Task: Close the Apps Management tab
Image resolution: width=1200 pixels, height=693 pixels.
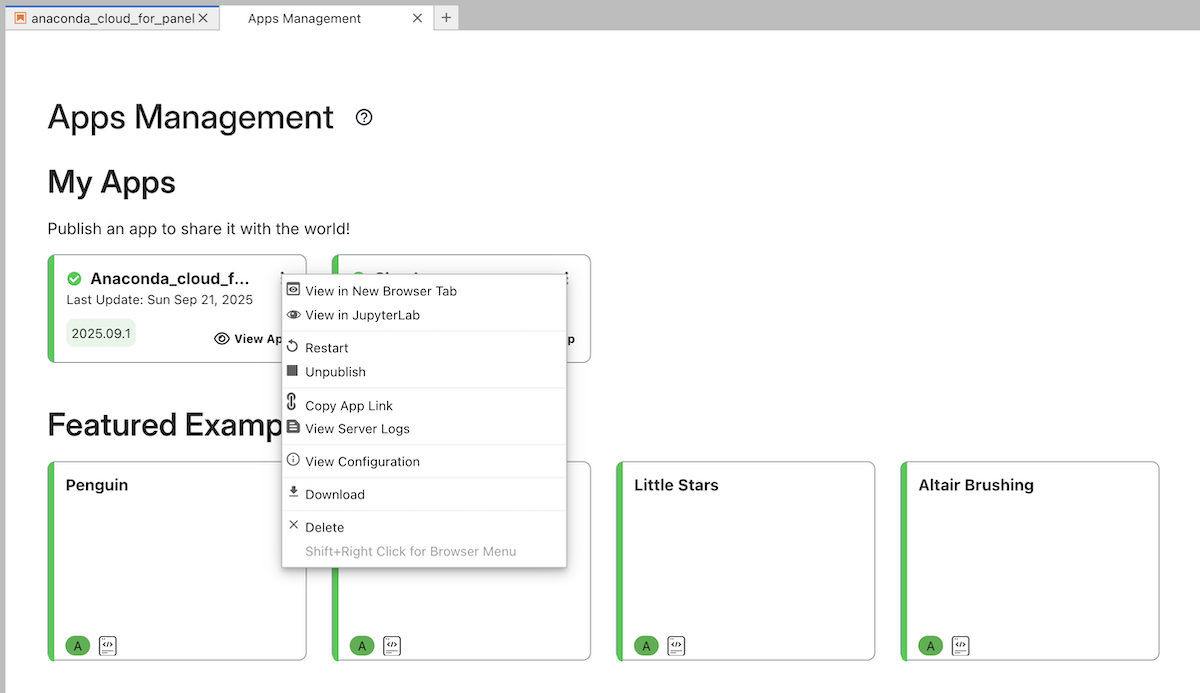Action: point(417,18)
